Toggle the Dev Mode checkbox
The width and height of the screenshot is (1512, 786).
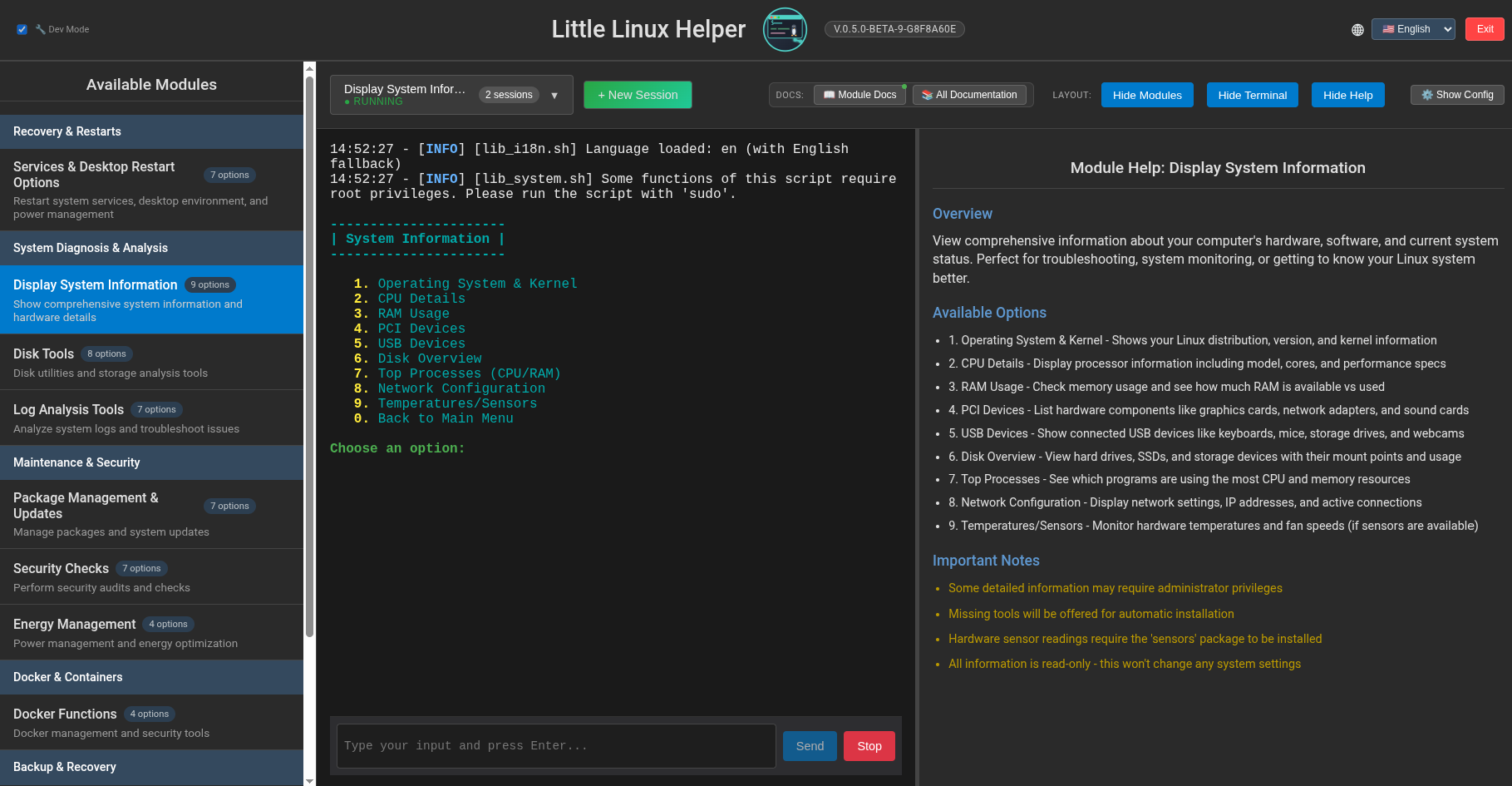pos(22,29)
